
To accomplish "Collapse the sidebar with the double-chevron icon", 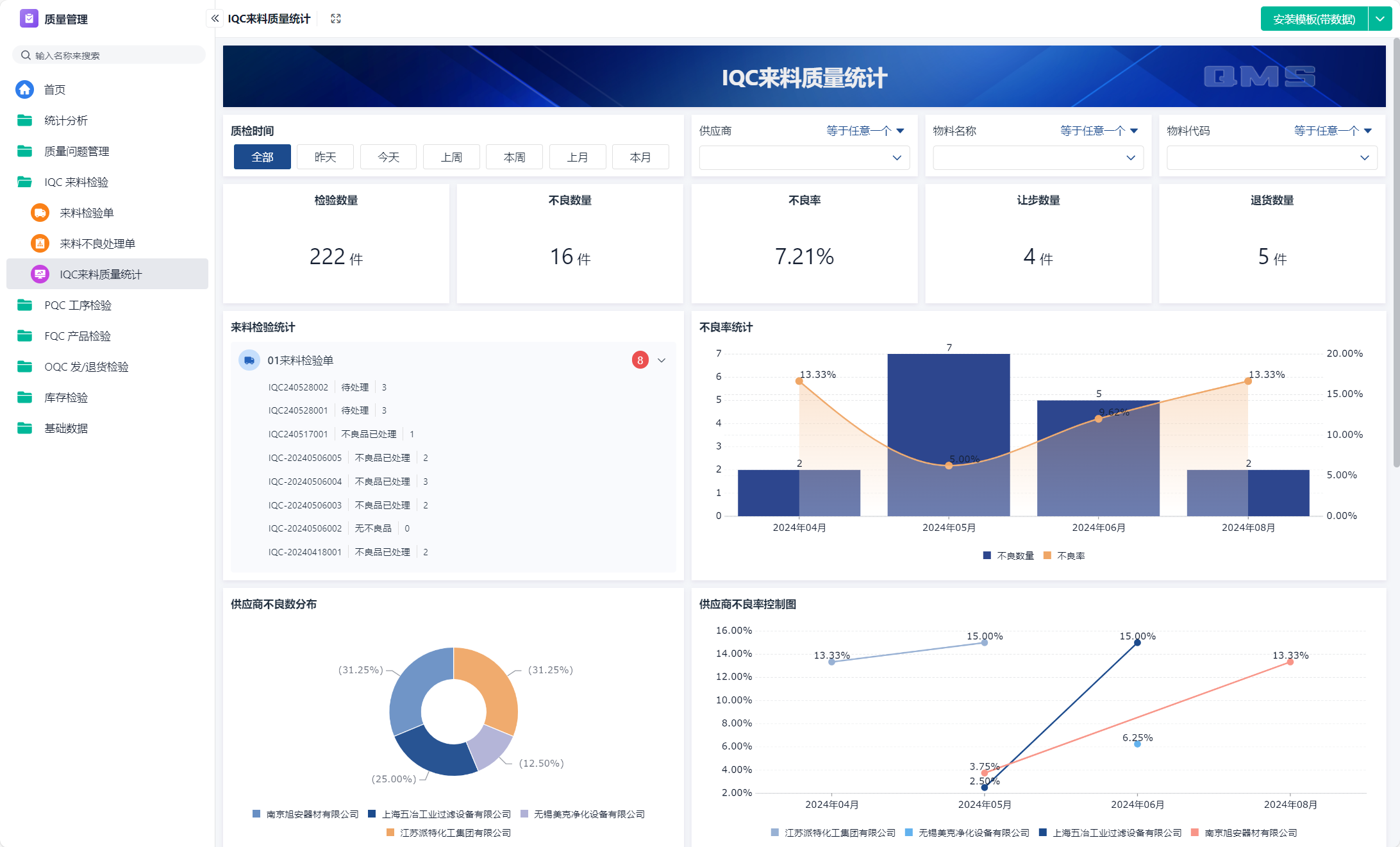I will click(215, 19).
